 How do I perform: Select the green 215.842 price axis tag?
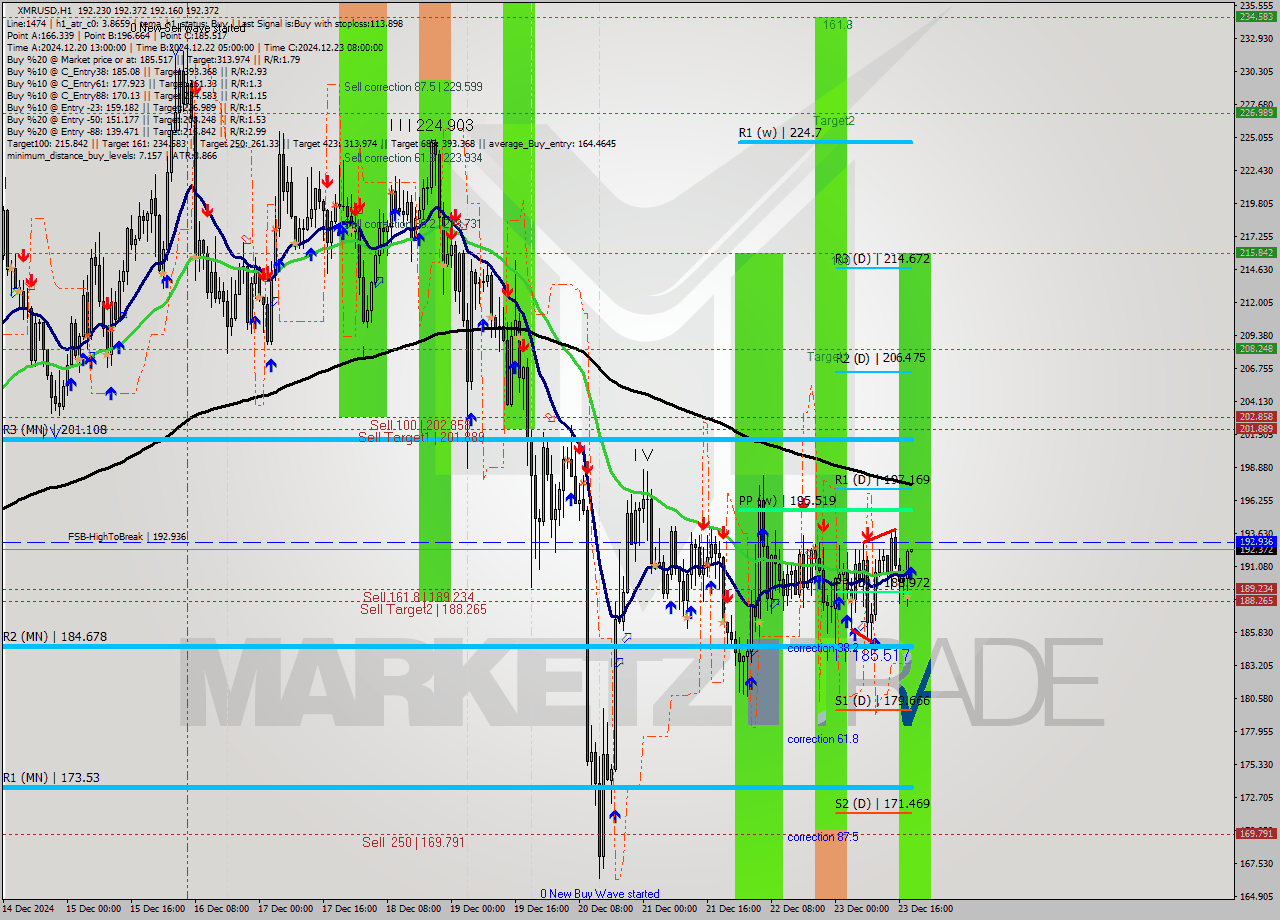point(1256,252)
